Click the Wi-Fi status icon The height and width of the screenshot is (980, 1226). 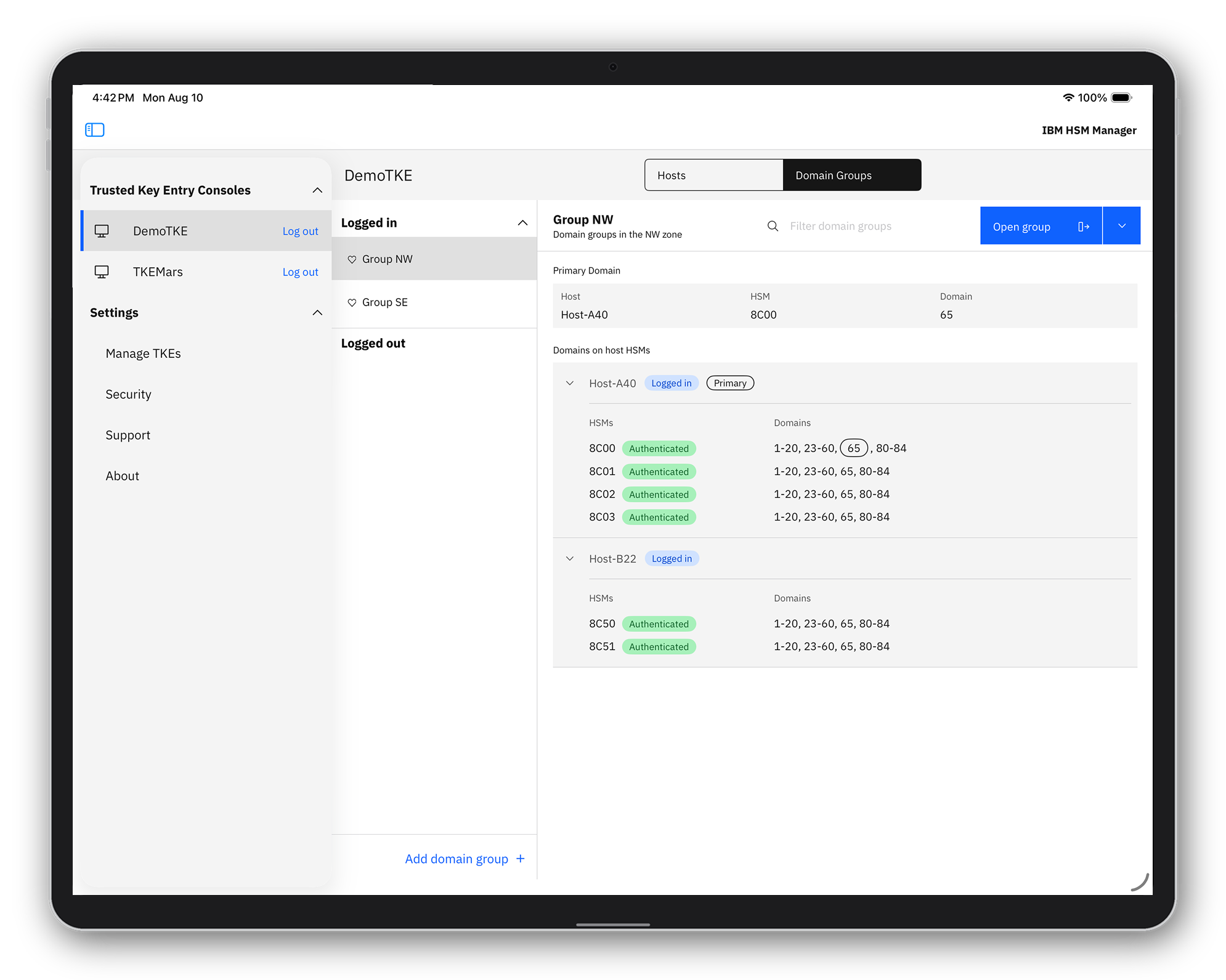pyautogui.click(x=1068, y=97)
